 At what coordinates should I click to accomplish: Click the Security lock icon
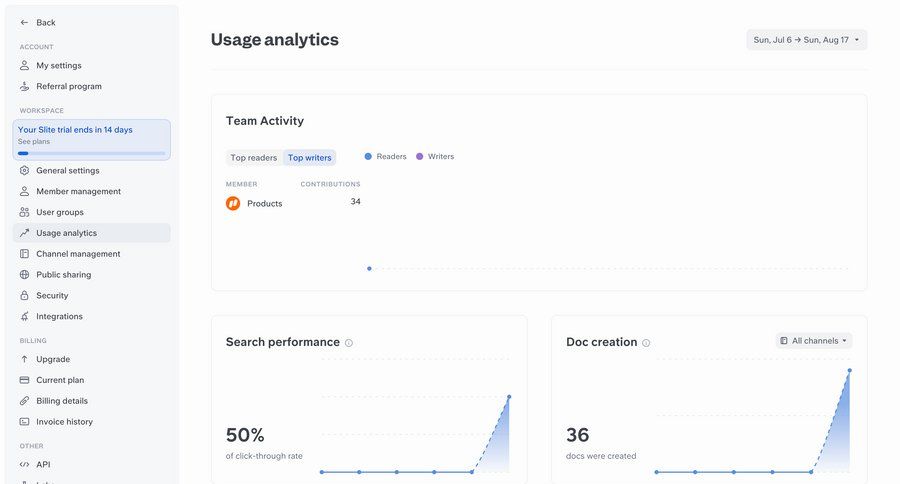24,295
